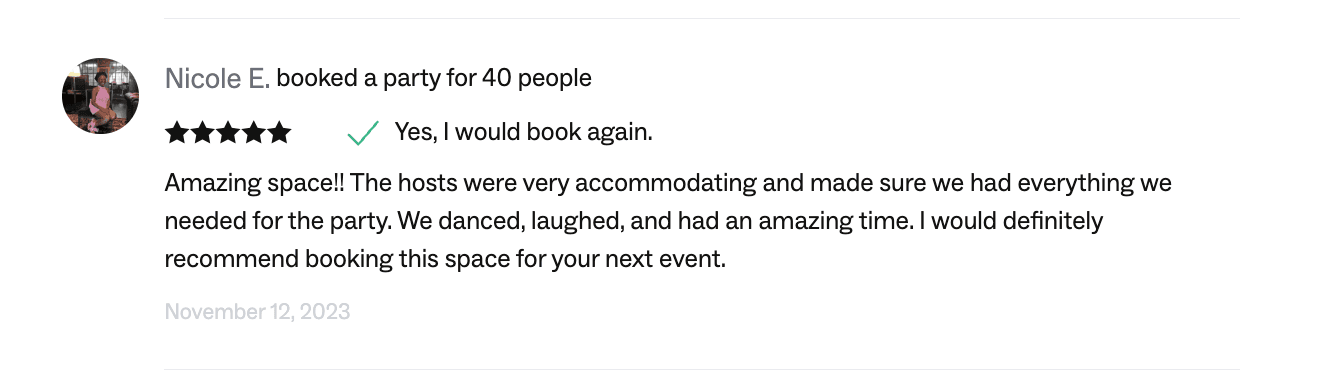The height and width of the screenshot is (380, 1318).
Task: Select the fourth rating star
Action: (x=253, y=132)
